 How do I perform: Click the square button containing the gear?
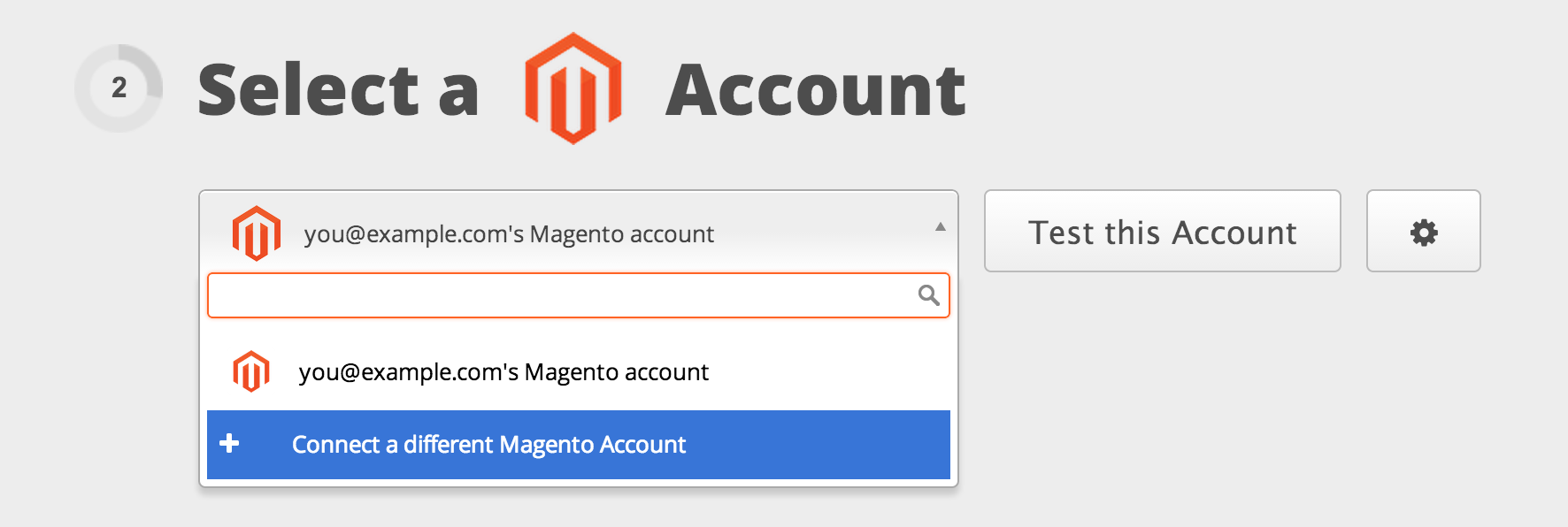coord(1424,231)
